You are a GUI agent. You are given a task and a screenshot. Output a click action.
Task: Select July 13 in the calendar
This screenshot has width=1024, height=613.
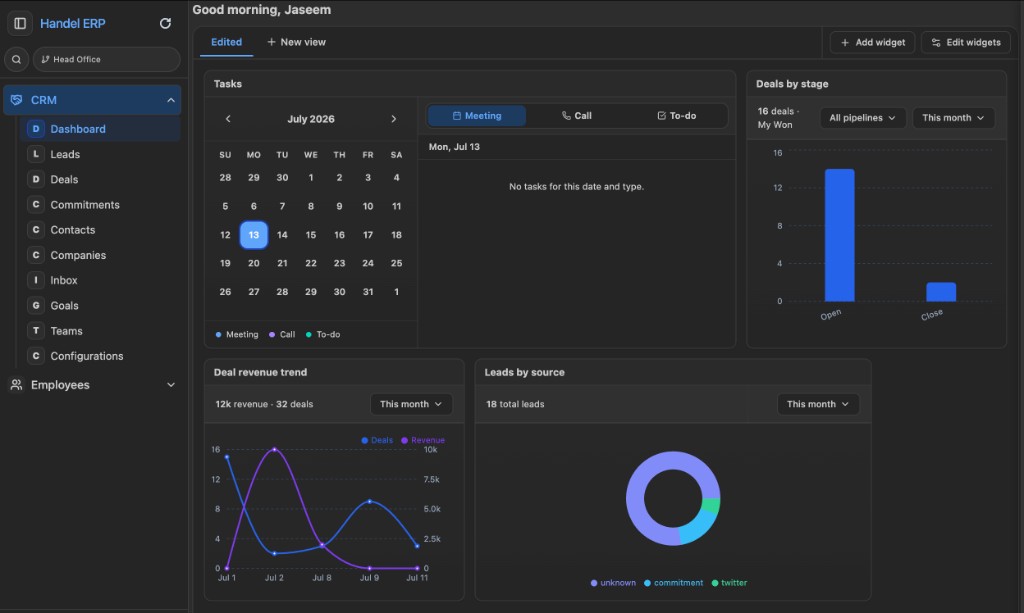[253, 235]
